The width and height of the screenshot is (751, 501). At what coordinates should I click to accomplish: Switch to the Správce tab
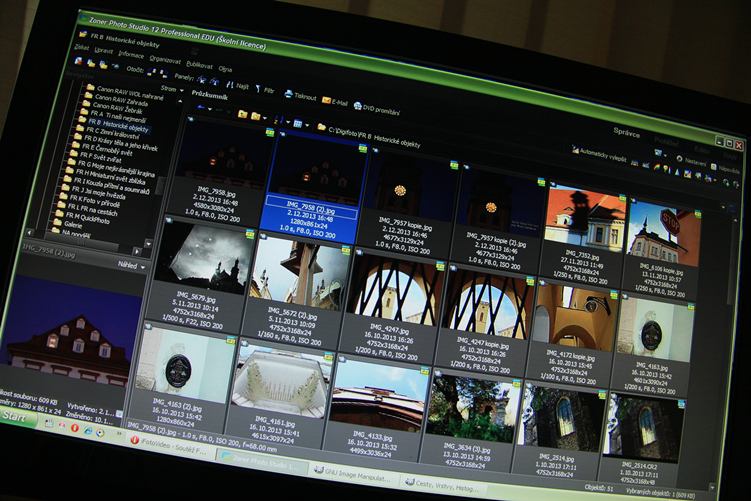[x=626, y=133]
